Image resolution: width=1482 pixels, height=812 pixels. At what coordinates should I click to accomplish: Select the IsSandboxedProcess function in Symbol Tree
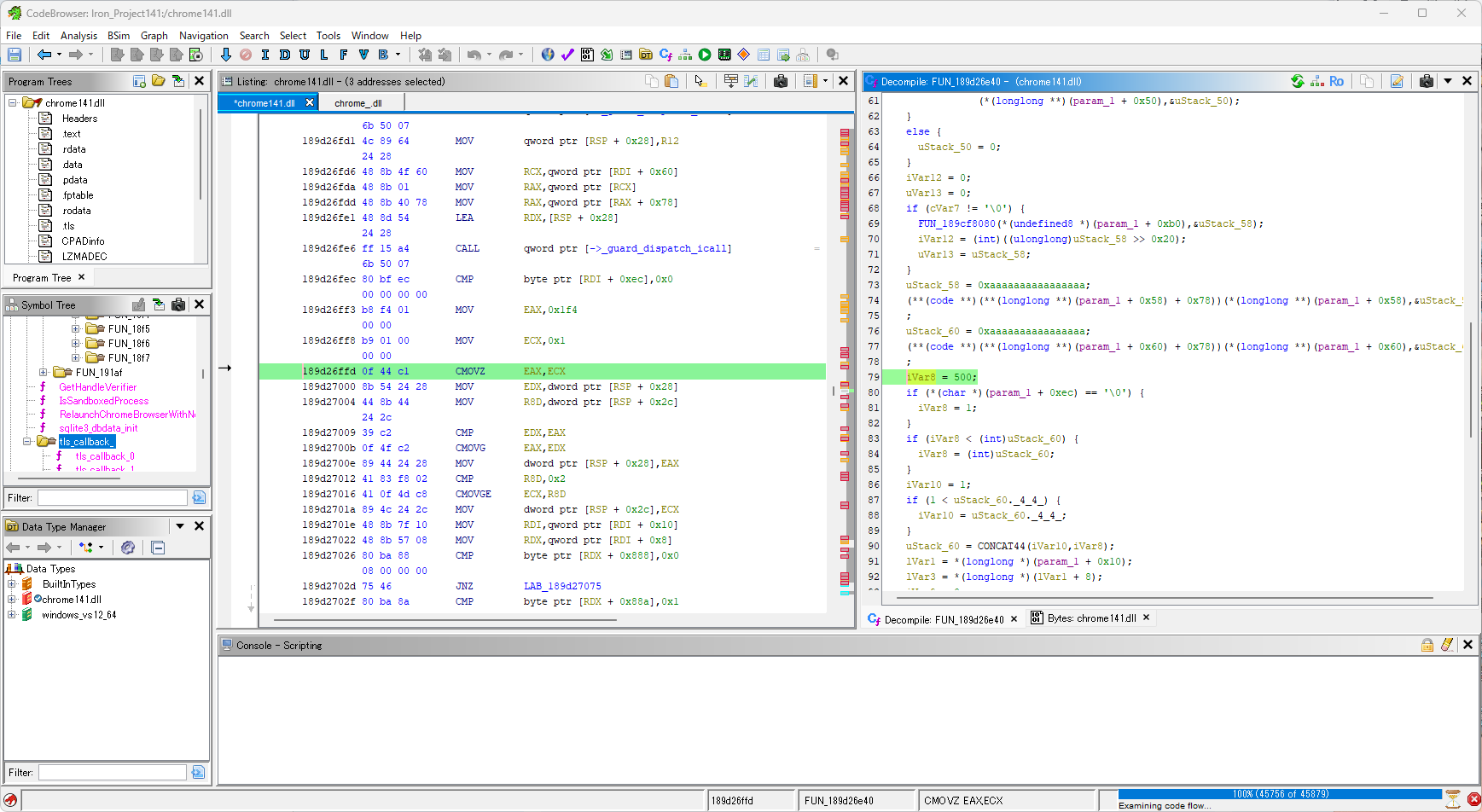coord(103,401)
